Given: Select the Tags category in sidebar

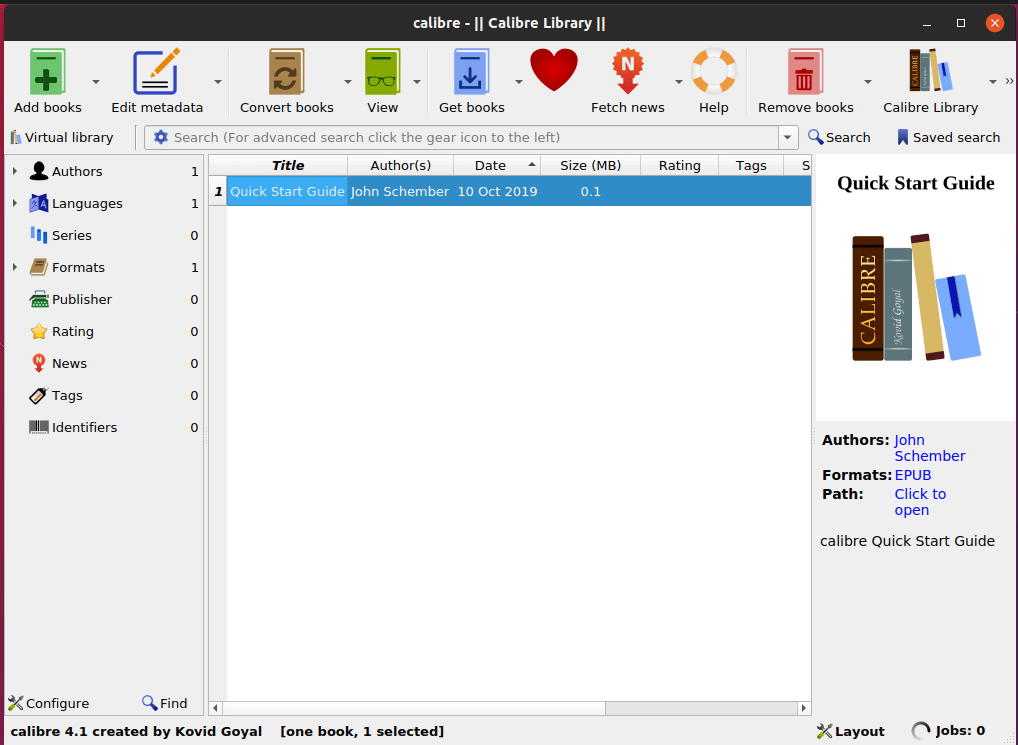Looking at the screenshot, I should (67, 395).
